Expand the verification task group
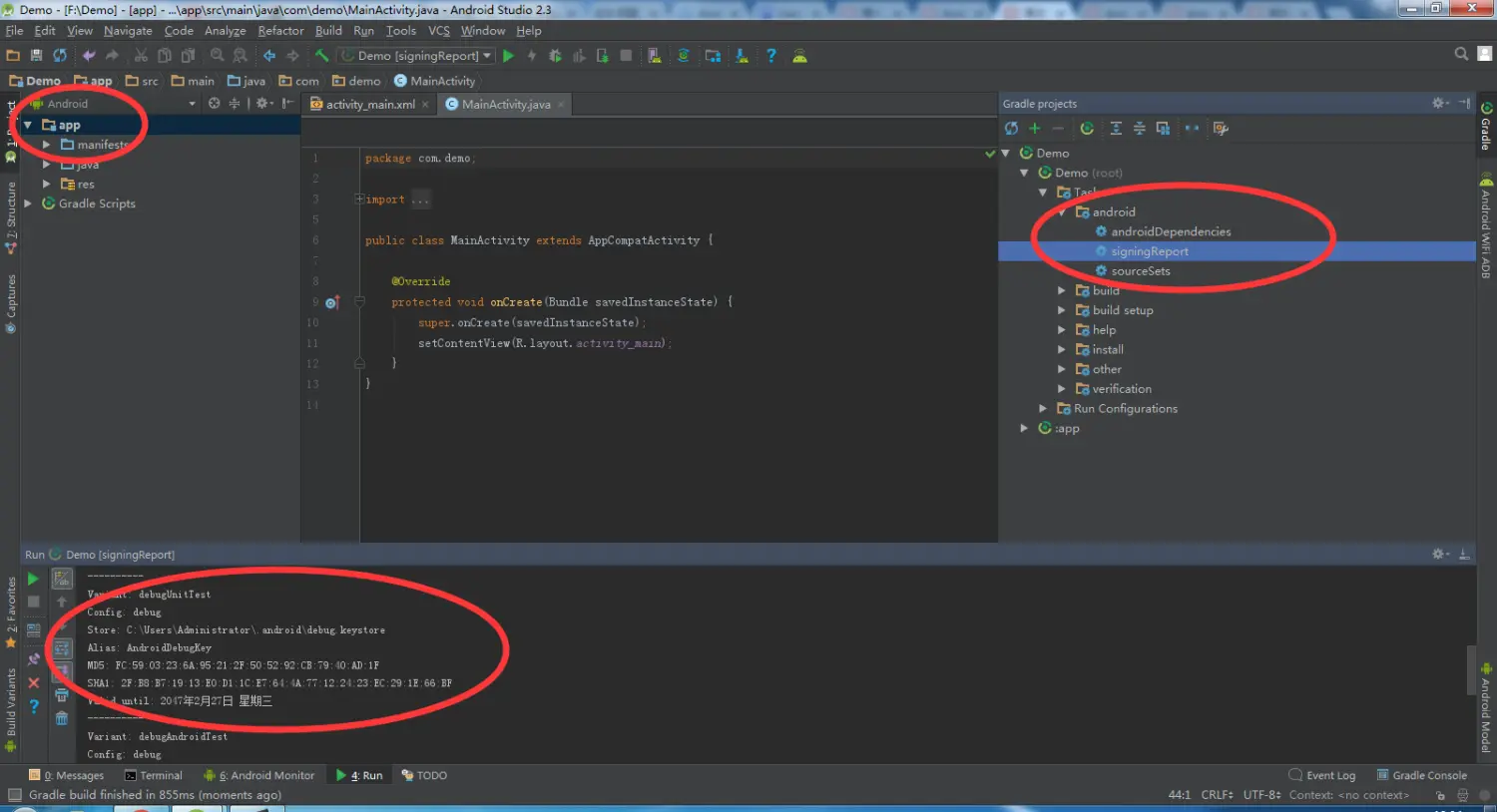 coord(1062,389)
